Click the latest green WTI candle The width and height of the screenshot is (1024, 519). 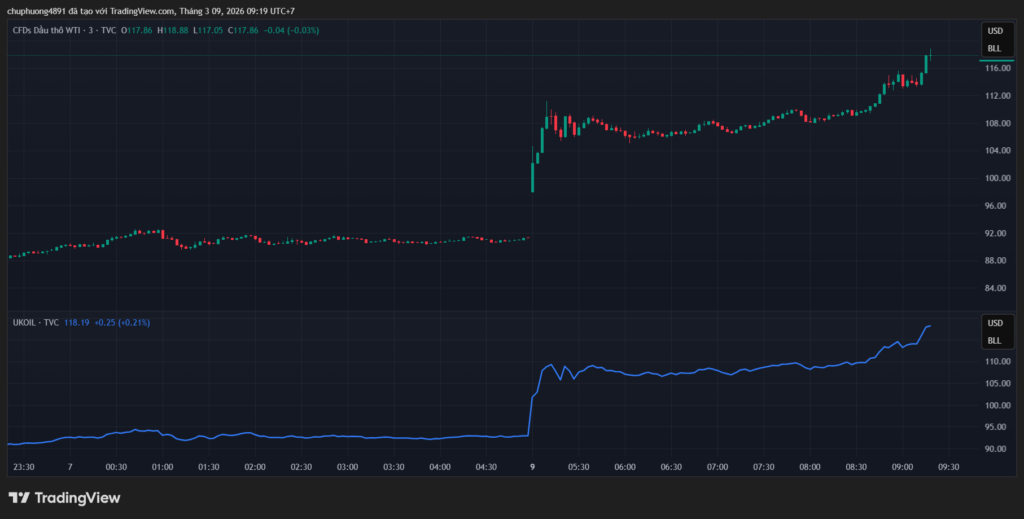(x=926, y=63)
